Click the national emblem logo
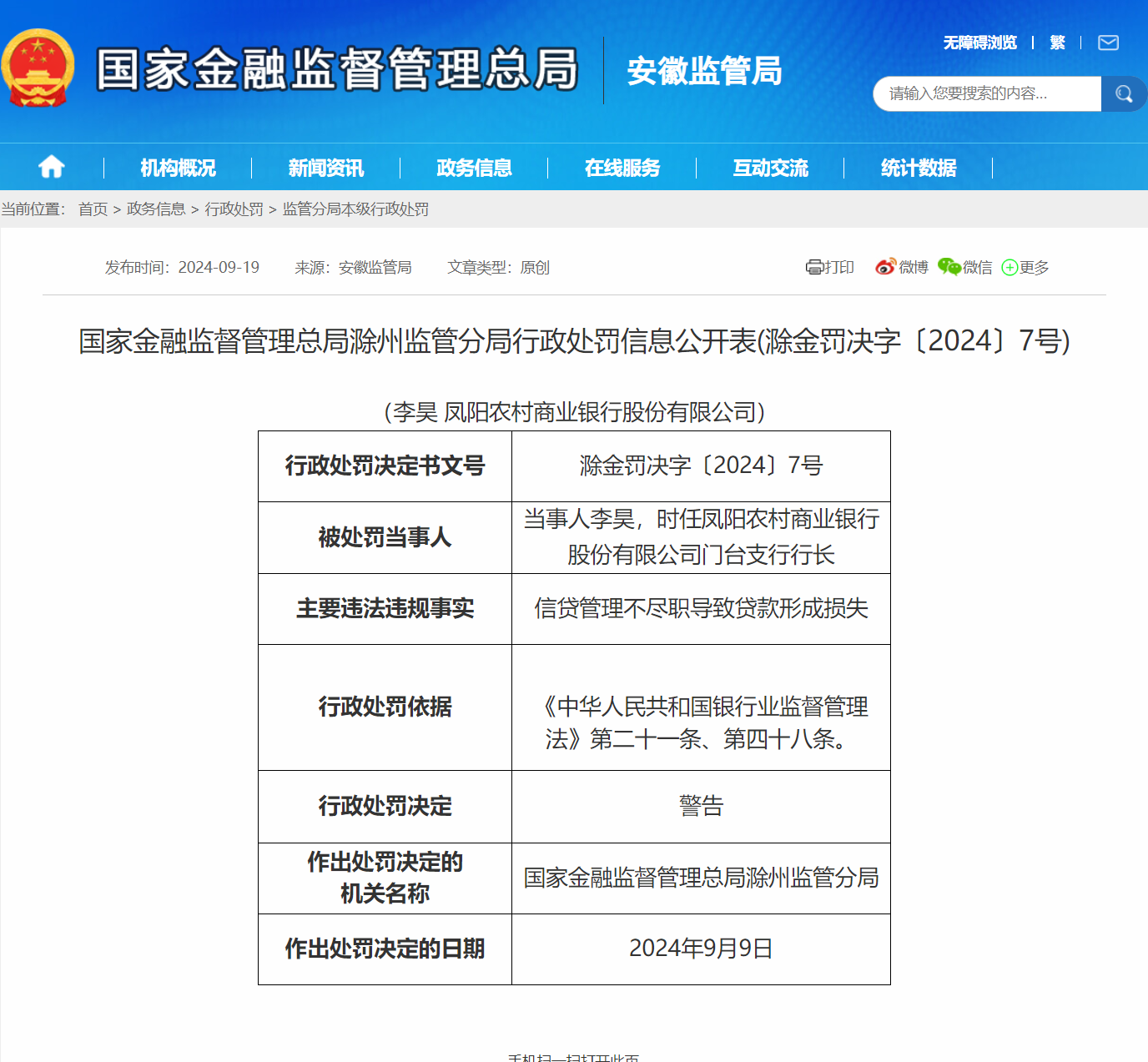1148x1062 pixels. [38, 68]
